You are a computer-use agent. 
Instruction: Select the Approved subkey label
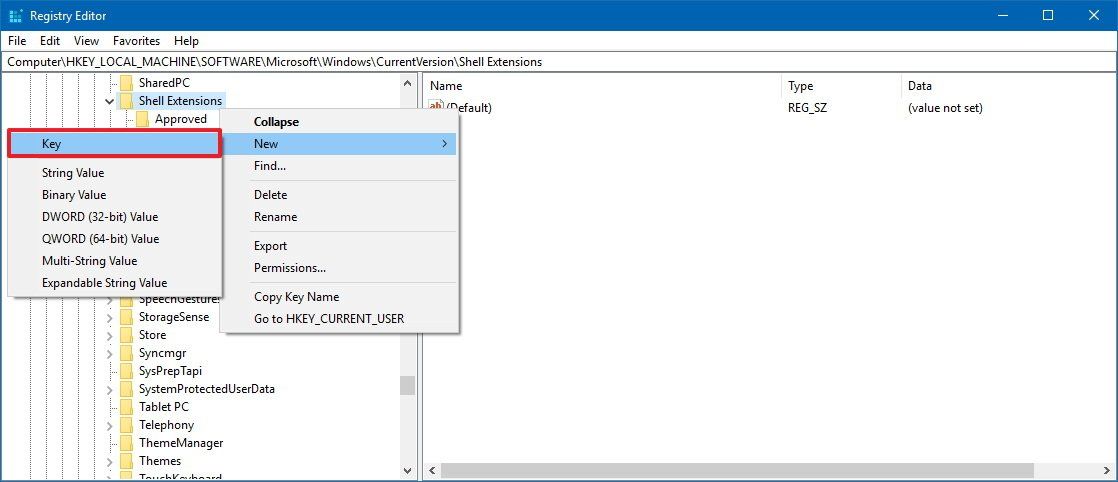[181, 119]
